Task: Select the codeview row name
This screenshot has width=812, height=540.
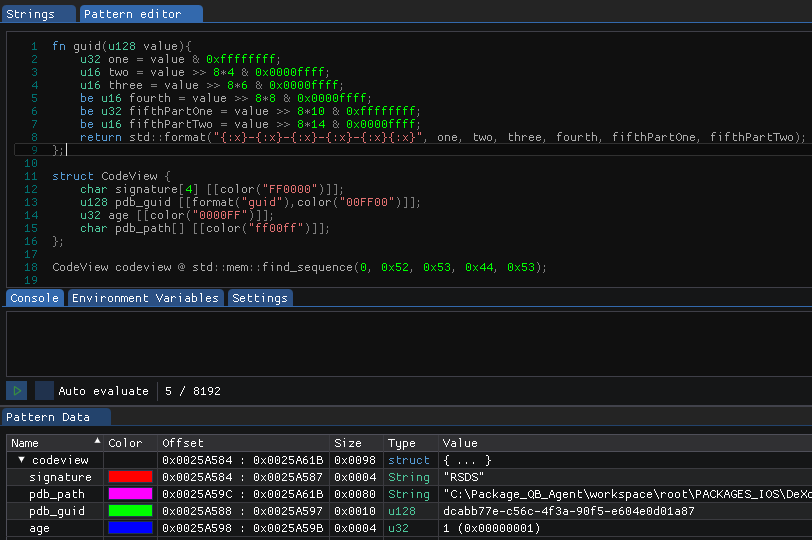Action: click(60, 460)
